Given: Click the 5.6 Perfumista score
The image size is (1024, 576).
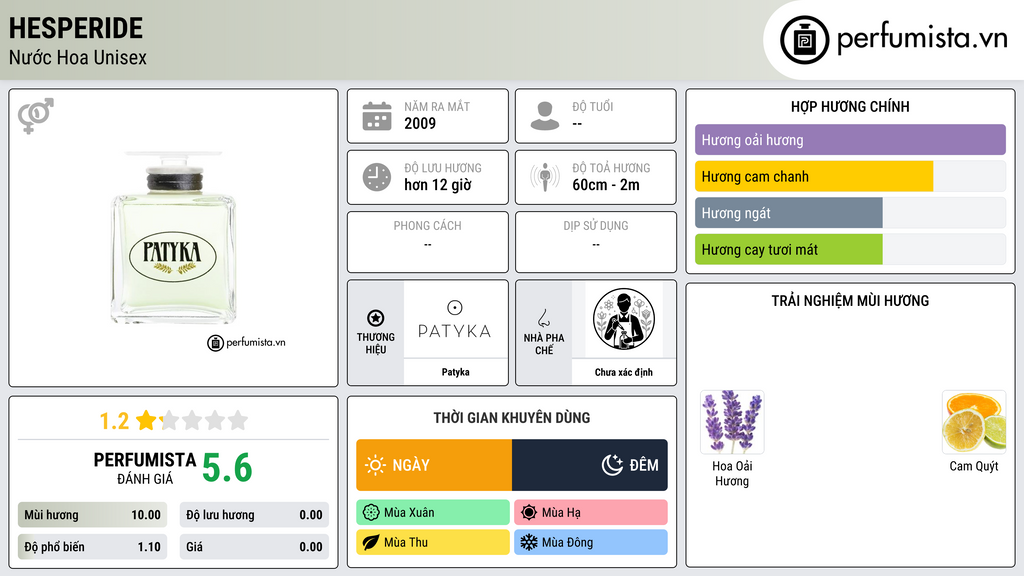Looking at the screenshot, I should click(x=227, y=468).
